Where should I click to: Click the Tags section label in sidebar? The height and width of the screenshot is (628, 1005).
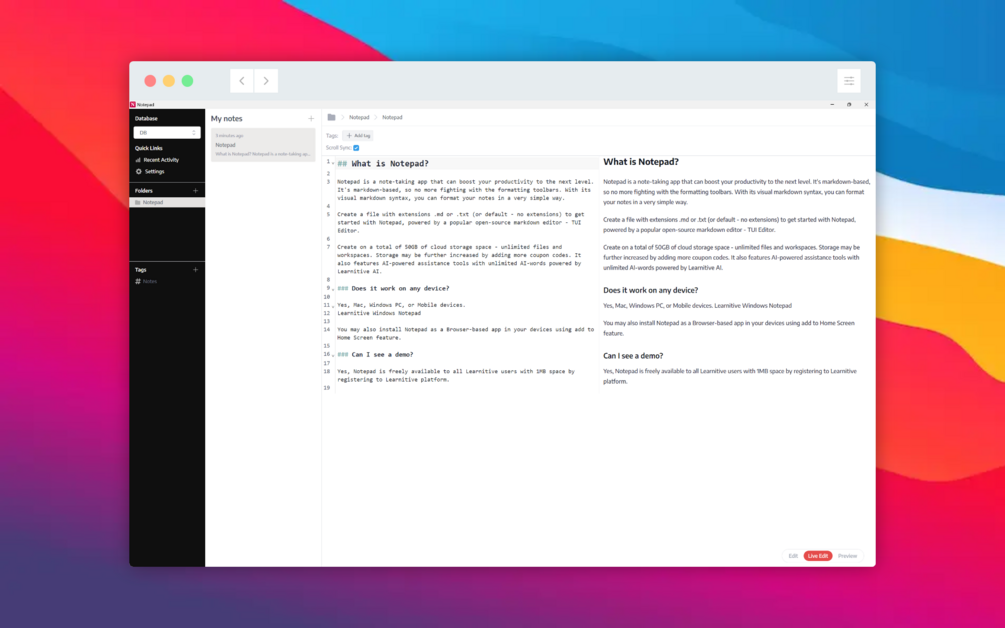pos(140,270)
